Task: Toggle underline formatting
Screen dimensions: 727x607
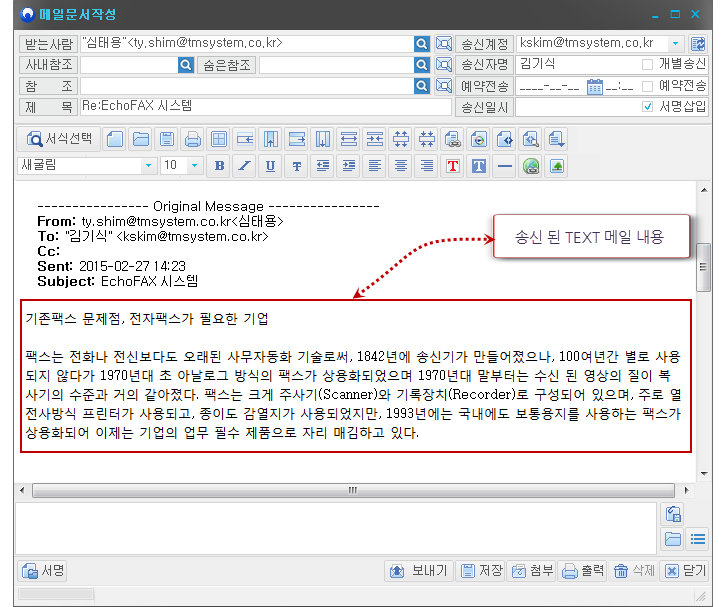Action: coord(270,166)
